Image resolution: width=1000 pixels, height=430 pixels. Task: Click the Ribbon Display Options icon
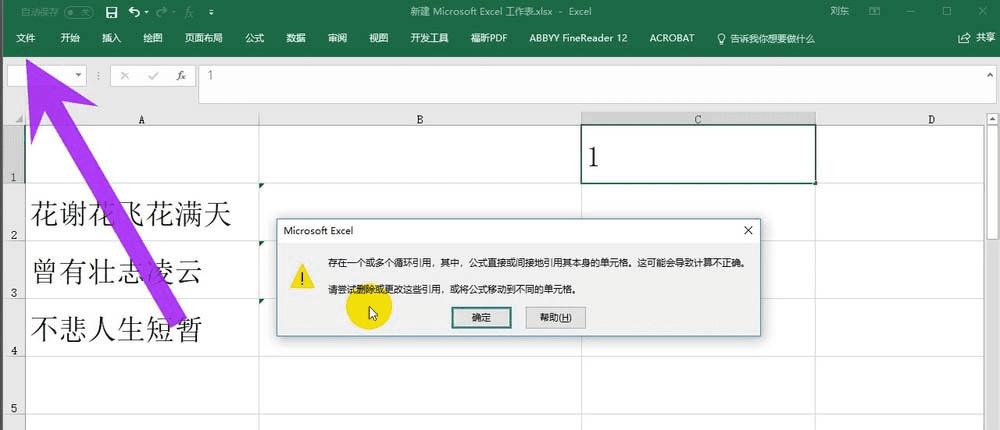click(x=876, y=11)
